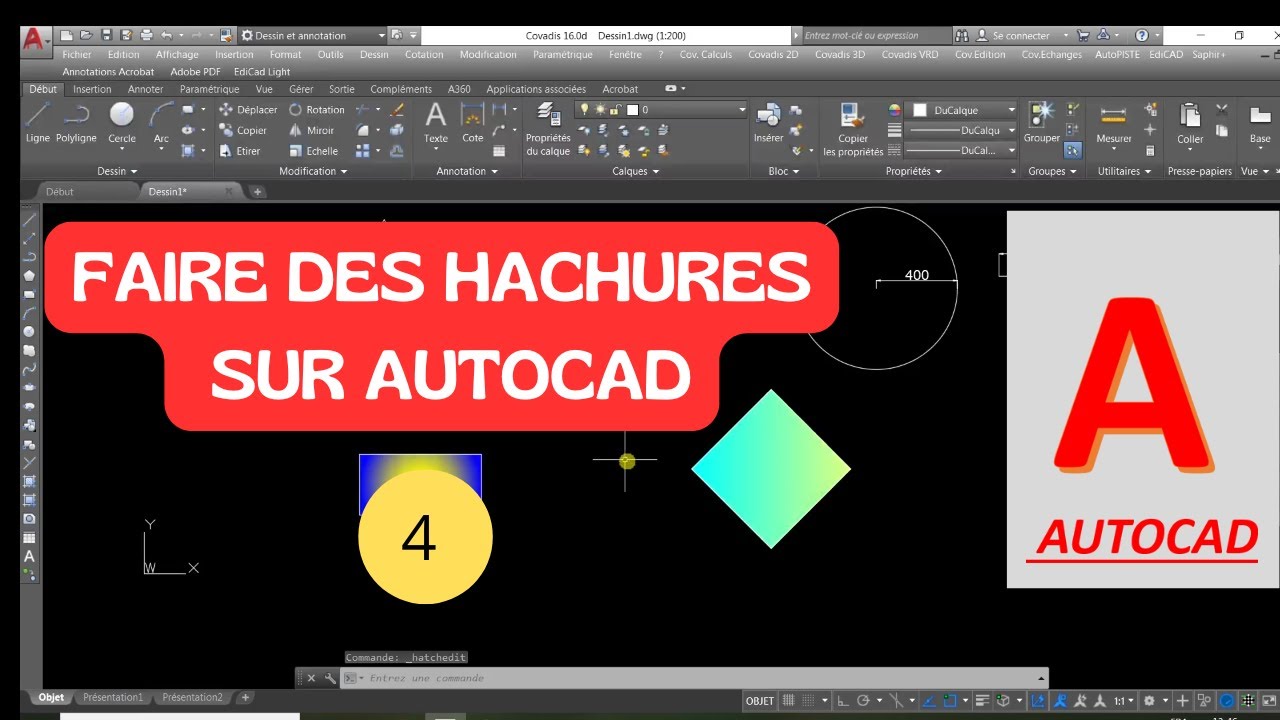
Task: Expand the Dessin panel
Action: pos(117,171)
